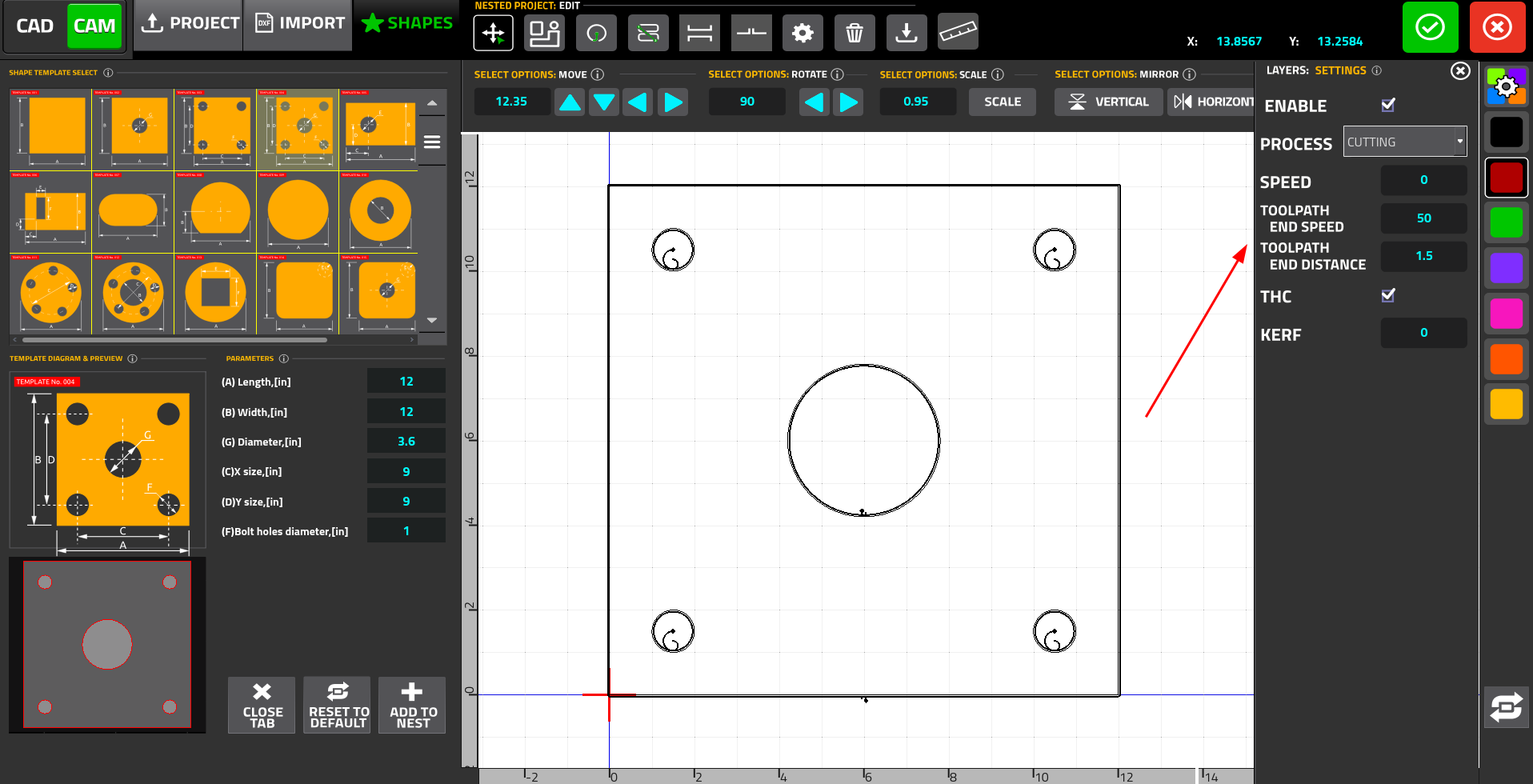This screenshot has height=784, width=1533.
Task: Click the download/export arrow icon
Action: [906, 33]
